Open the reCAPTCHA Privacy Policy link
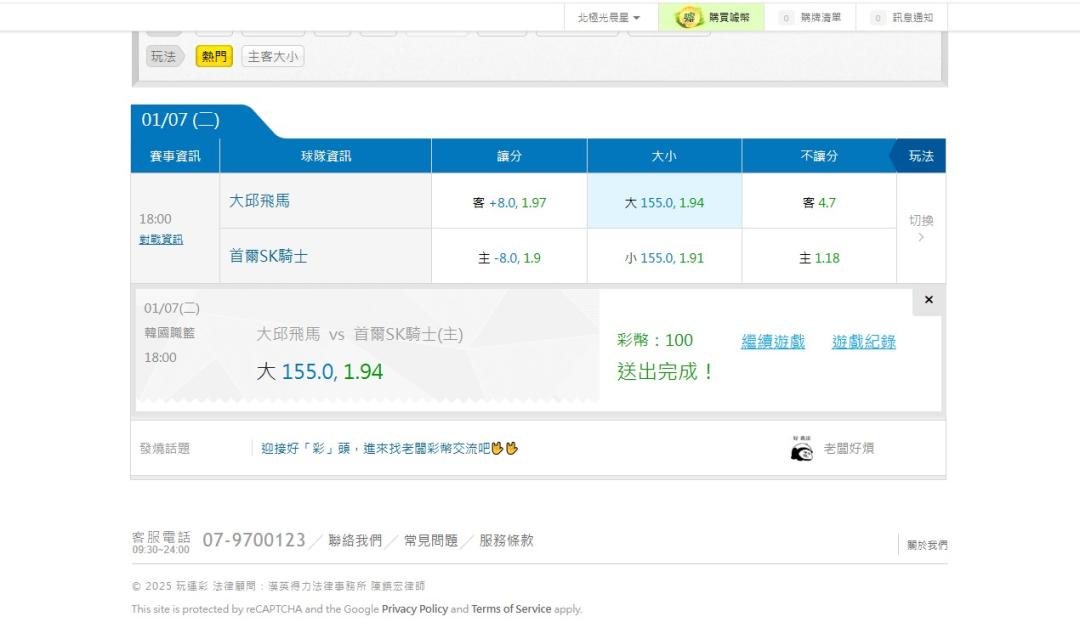The width and height of the screenshot is (1080, 628). [415, 609]
